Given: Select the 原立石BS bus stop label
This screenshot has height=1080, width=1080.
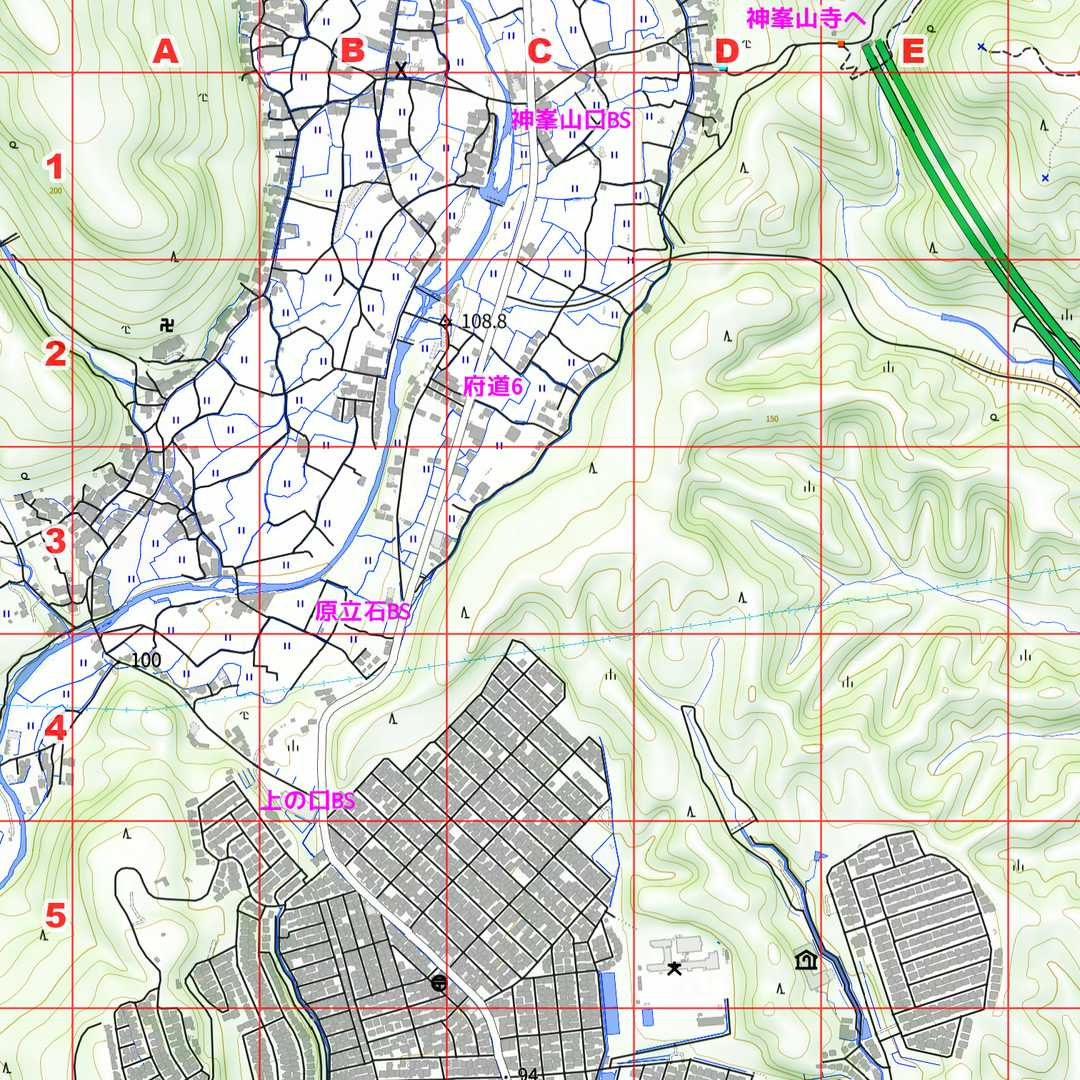Looking at the screenshot, I should [362, 612].
